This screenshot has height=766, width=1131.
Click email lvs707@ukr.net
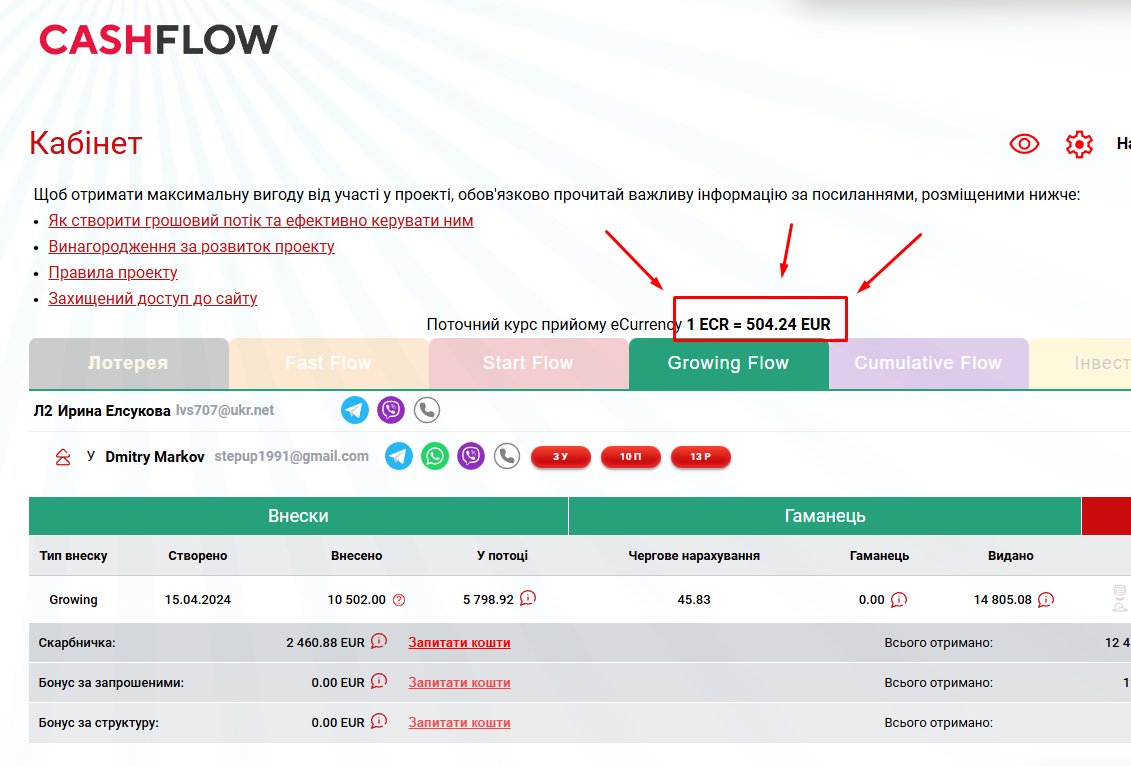(x=225, y=410)
